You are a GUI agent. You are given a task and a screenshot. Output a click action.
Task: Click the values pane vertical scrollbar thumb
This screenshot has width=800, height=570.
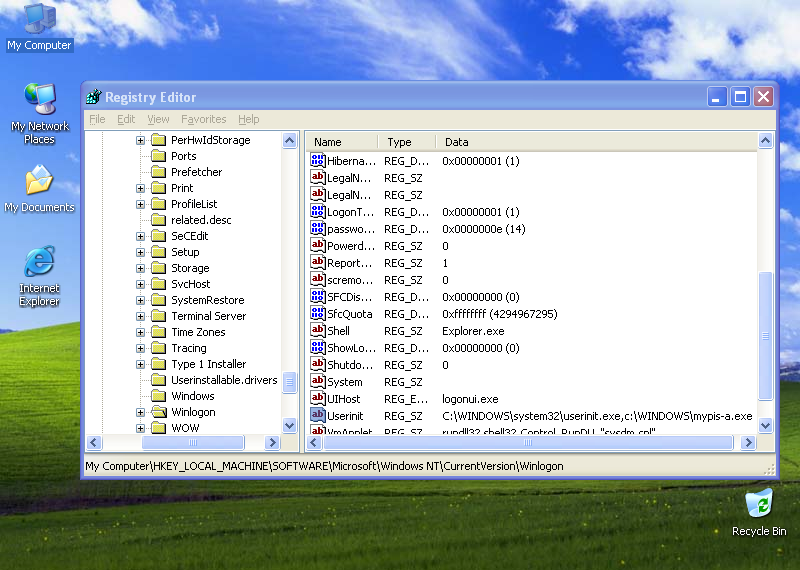tap(765, 336)
